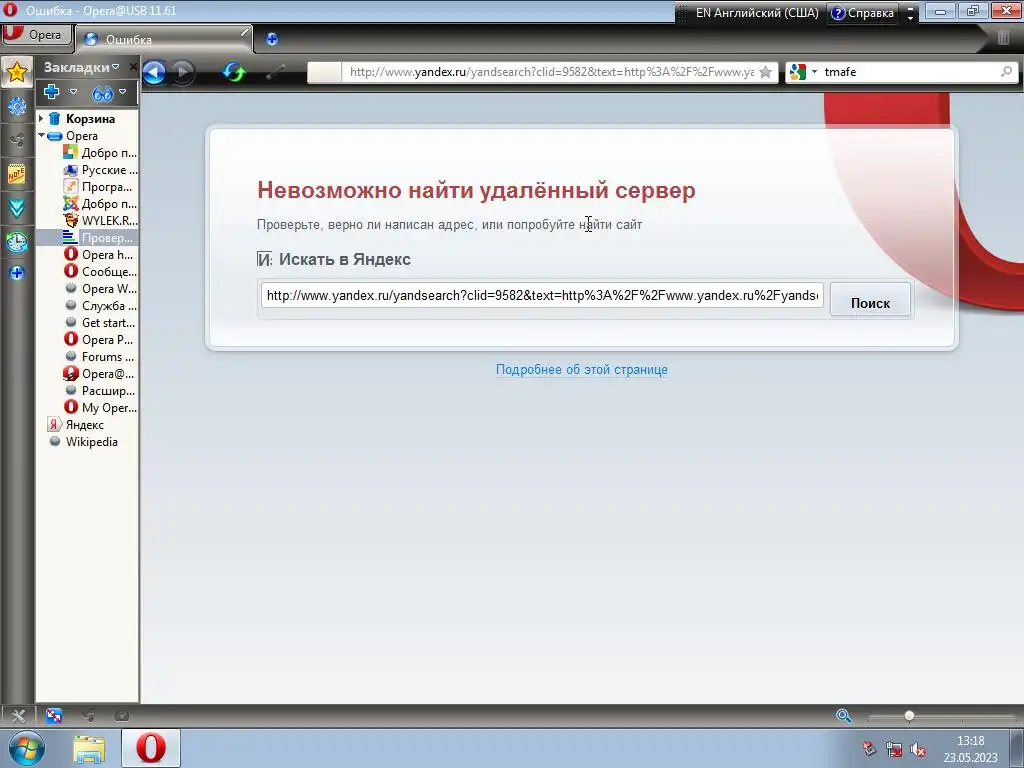This screenshot has height=768, width=1024.
Task: Open the Opera@... bookmark
Action: point(99,374)
